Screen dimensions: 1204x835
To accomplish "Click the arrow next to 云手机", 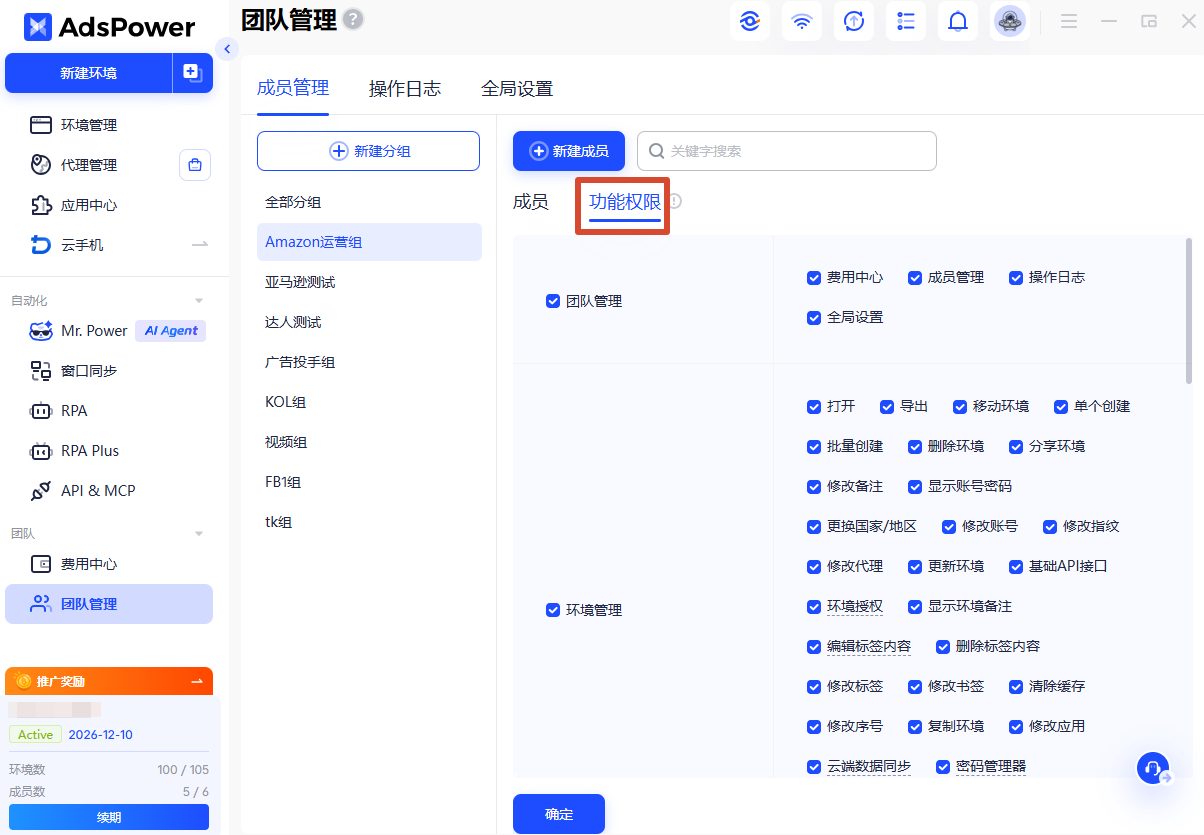I will coord(200,245).
